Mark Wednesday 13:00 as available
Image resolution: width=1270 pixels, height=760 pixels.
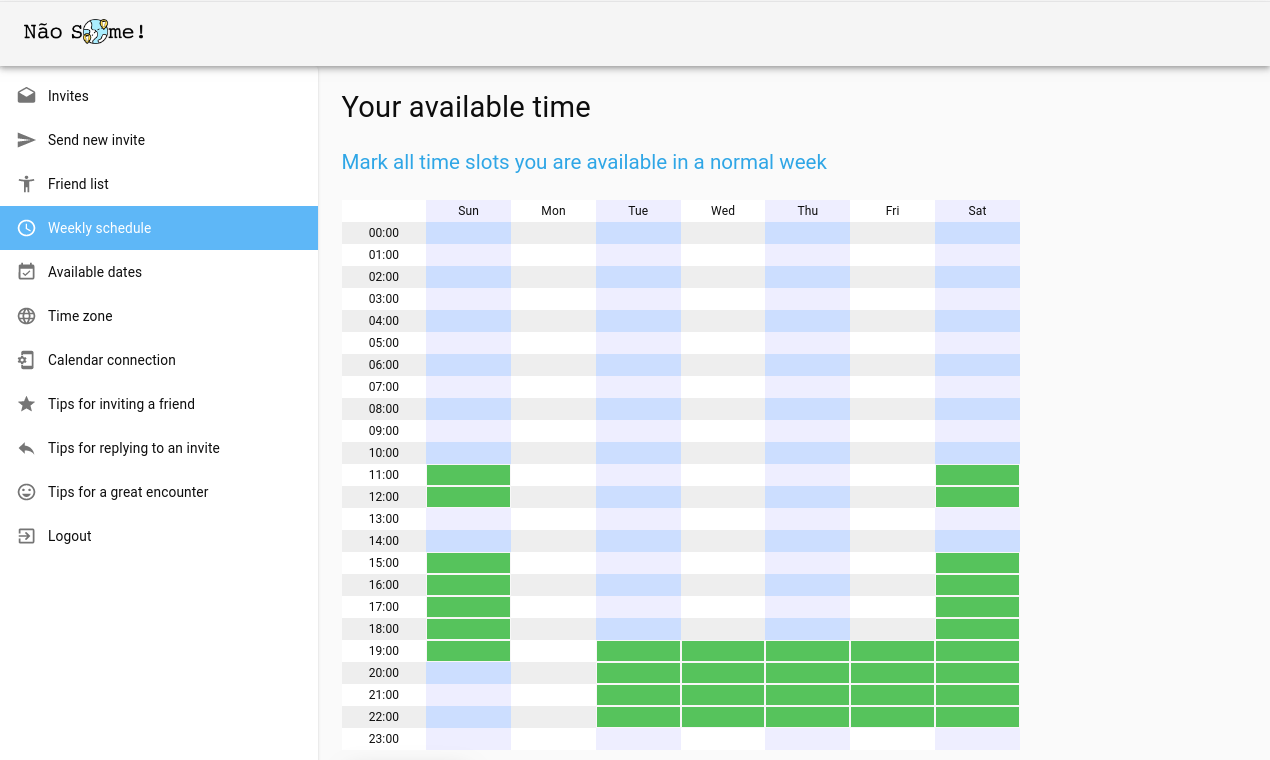(x=723, y=519)
